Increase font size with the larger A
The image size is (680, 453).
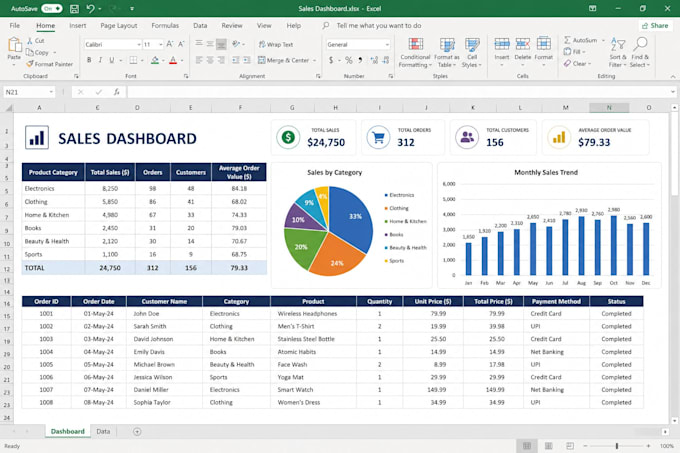[x=170, y=44]
